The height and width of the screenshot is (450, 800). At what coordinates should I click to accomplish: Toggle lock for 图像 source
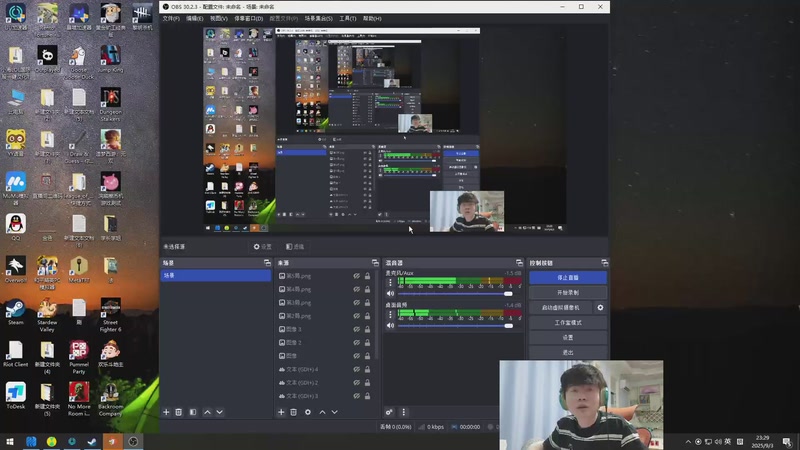coord(367,356)
